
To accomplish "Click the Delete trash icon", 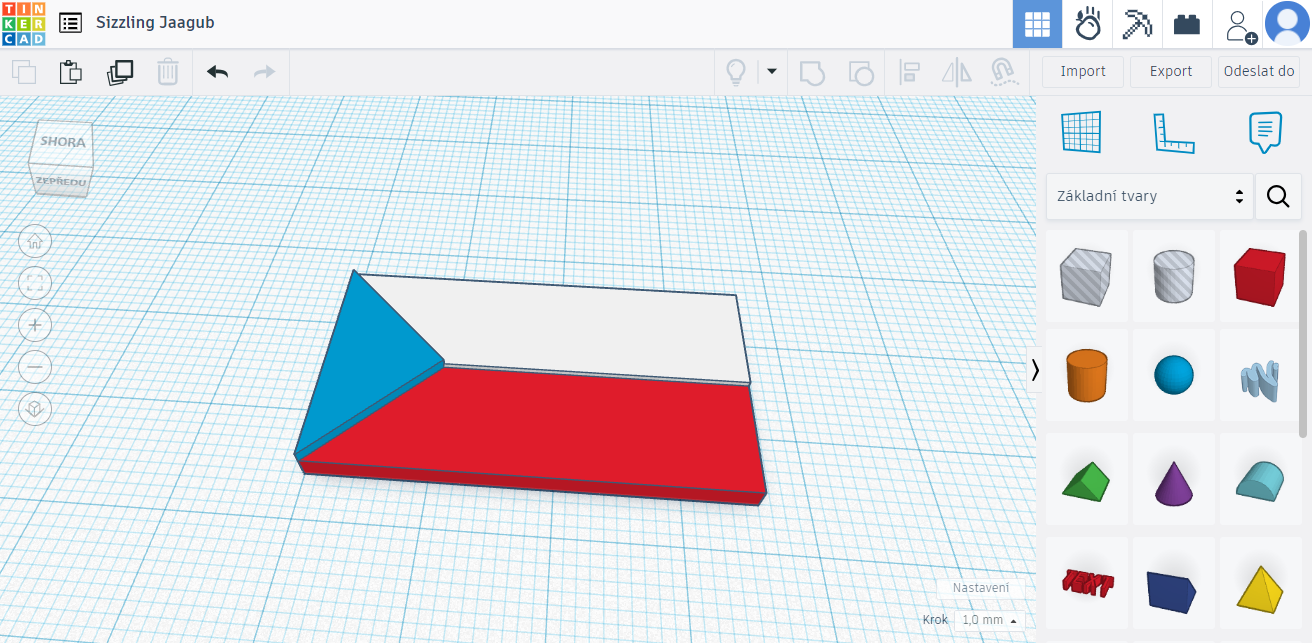I will coord(168,72).
